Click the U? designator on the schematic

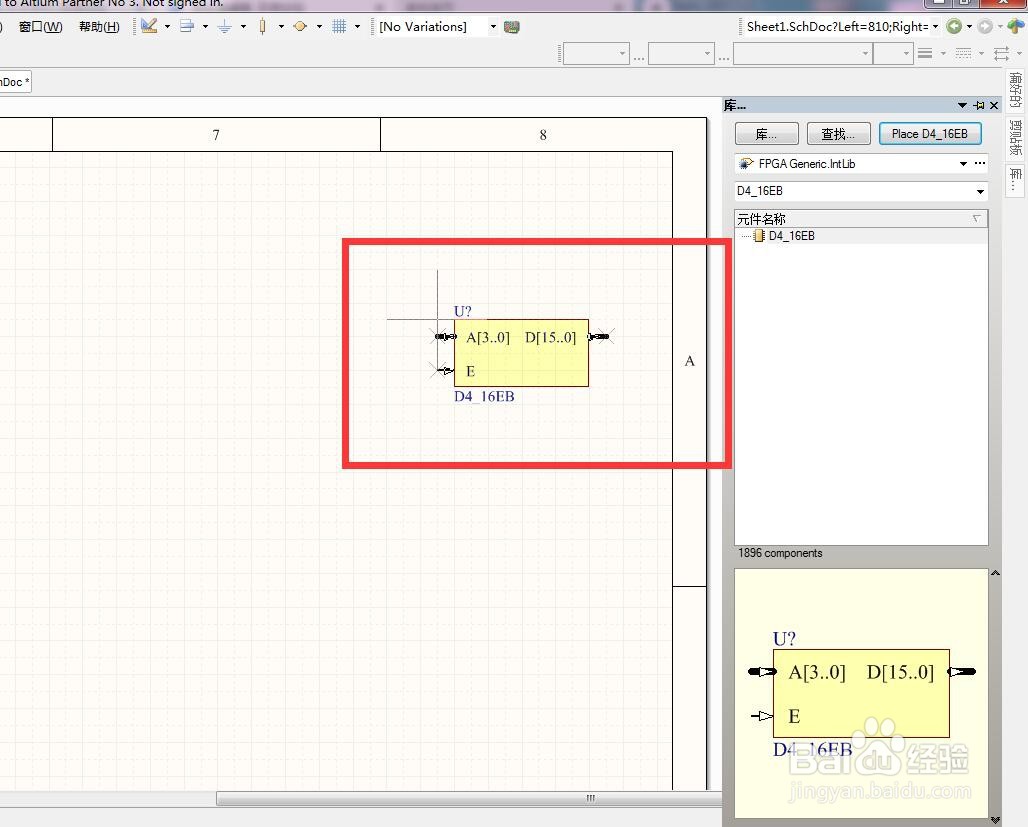click(x=462, y=311)
